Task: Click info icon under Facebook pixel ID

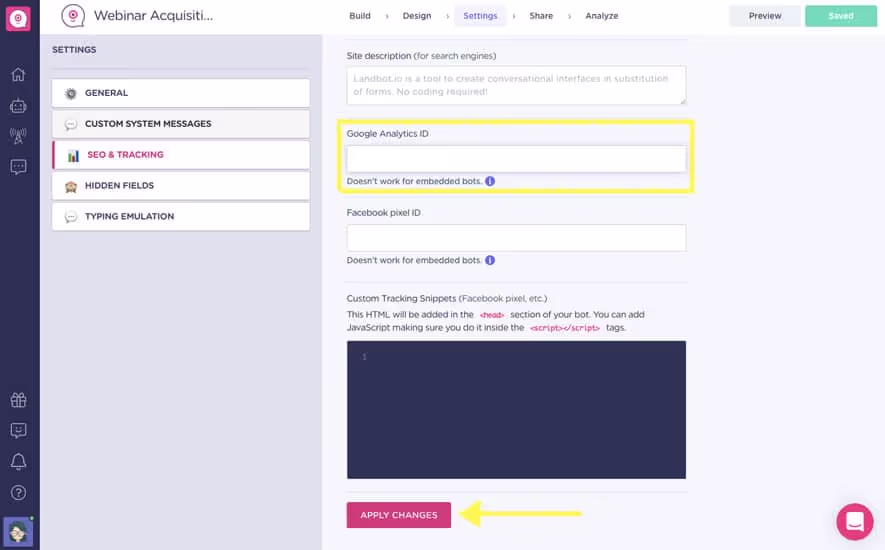Action: click(x=490, y=260)
